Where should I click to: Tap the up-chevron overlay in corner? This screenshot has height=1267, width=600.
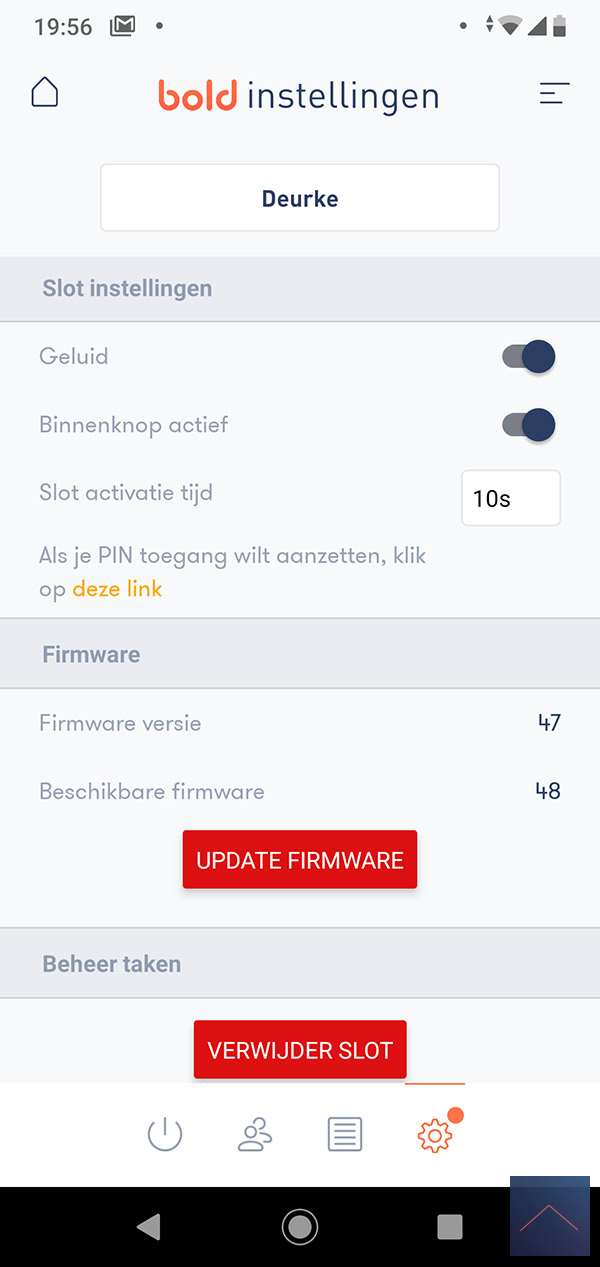click(549, 1216)
